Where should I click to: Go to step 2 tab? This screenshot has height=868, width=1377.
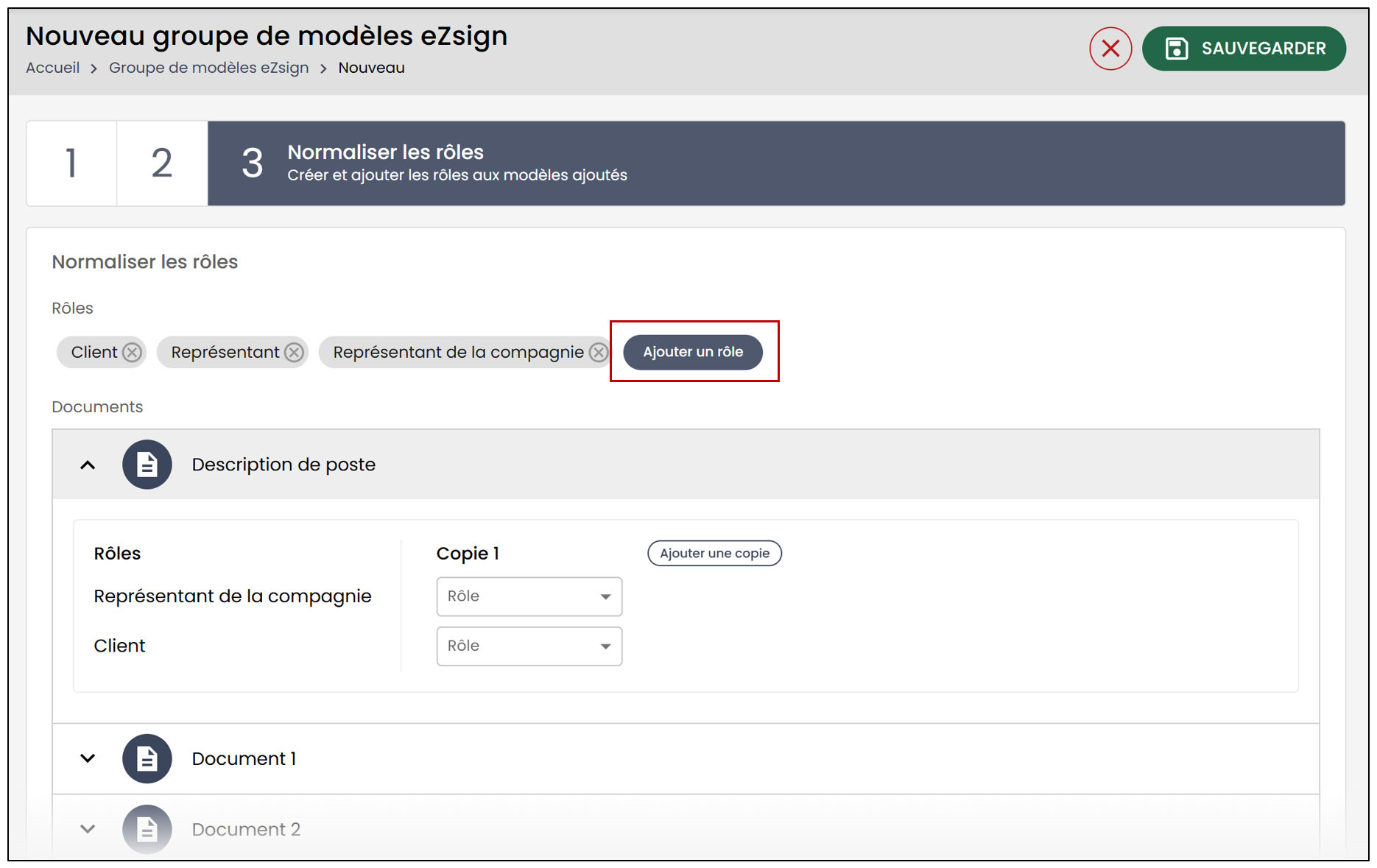162,163
